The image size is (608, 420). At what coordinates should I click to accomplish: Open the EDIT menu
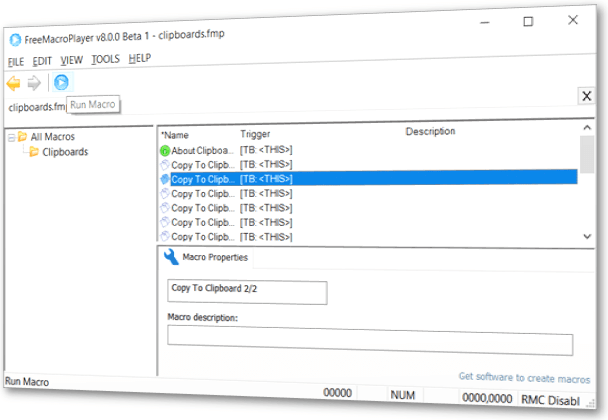(42, 61)
